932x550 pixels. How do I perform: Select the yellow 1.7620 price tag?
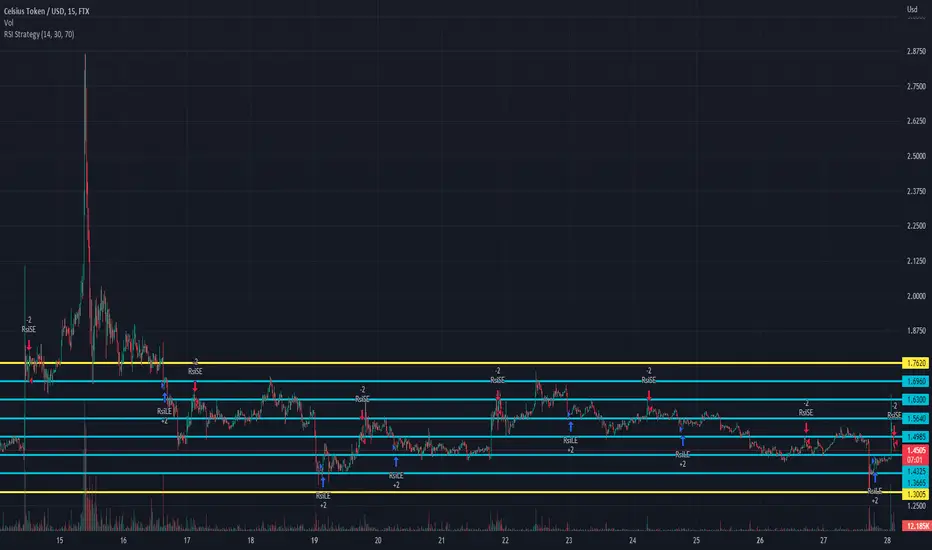coord(915,363)
